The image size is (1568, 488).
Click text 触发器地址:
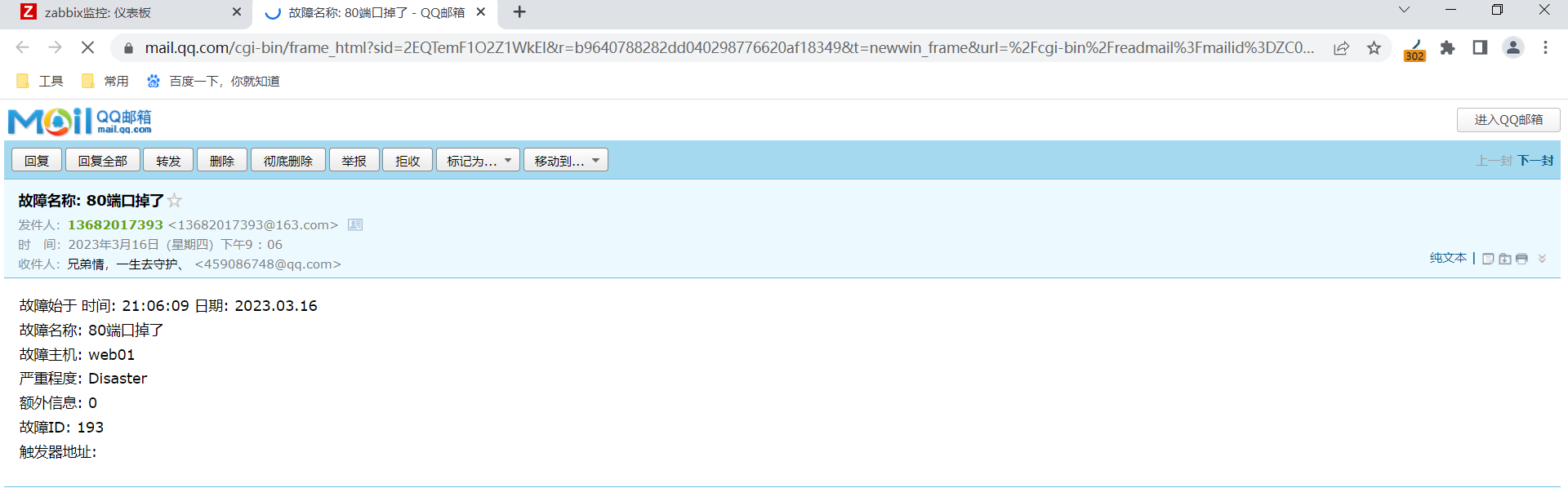tap(58, 451)
